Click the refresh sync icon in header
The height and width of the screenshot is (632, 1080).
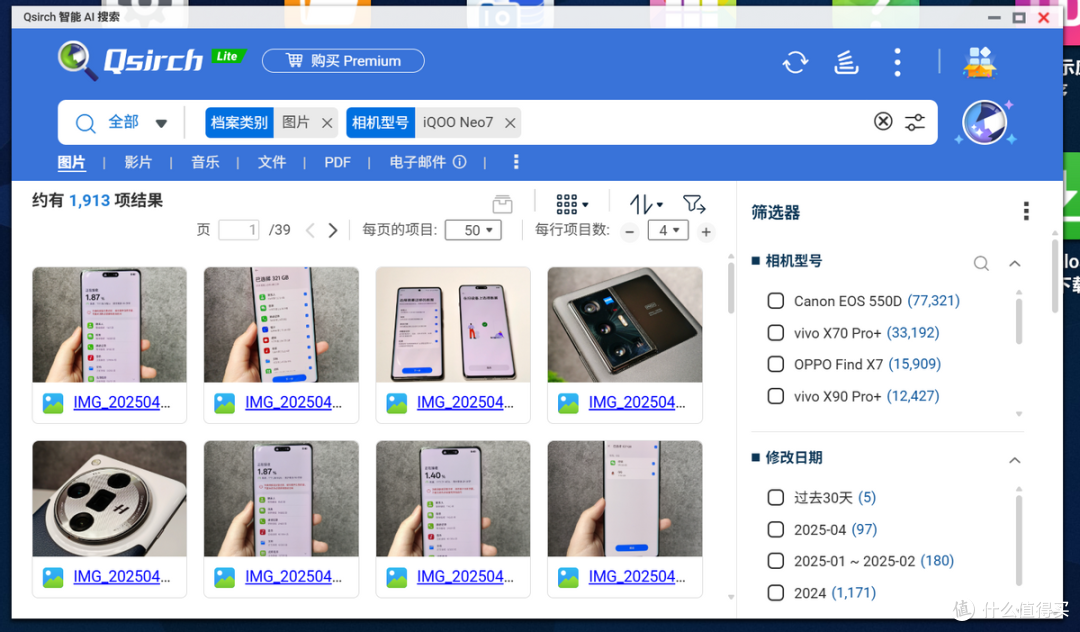pos(795,62)
